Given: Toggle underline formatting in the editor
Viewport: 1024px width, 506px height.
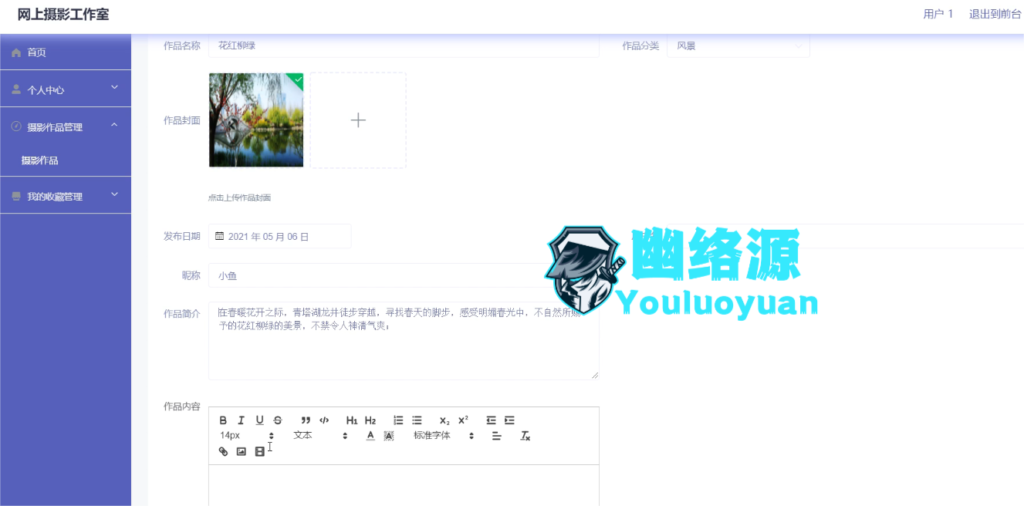Looking at the screenshot, I should (x=259, y=420).
